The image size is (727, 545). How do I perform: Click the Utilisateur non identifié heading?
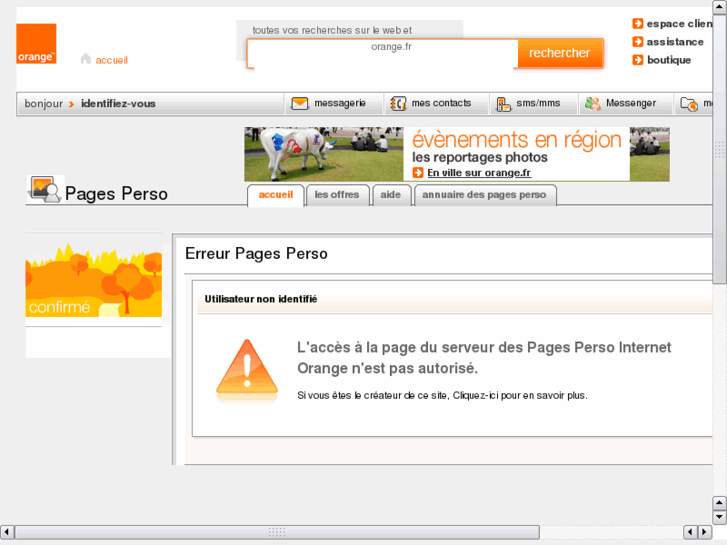point(261,299)
